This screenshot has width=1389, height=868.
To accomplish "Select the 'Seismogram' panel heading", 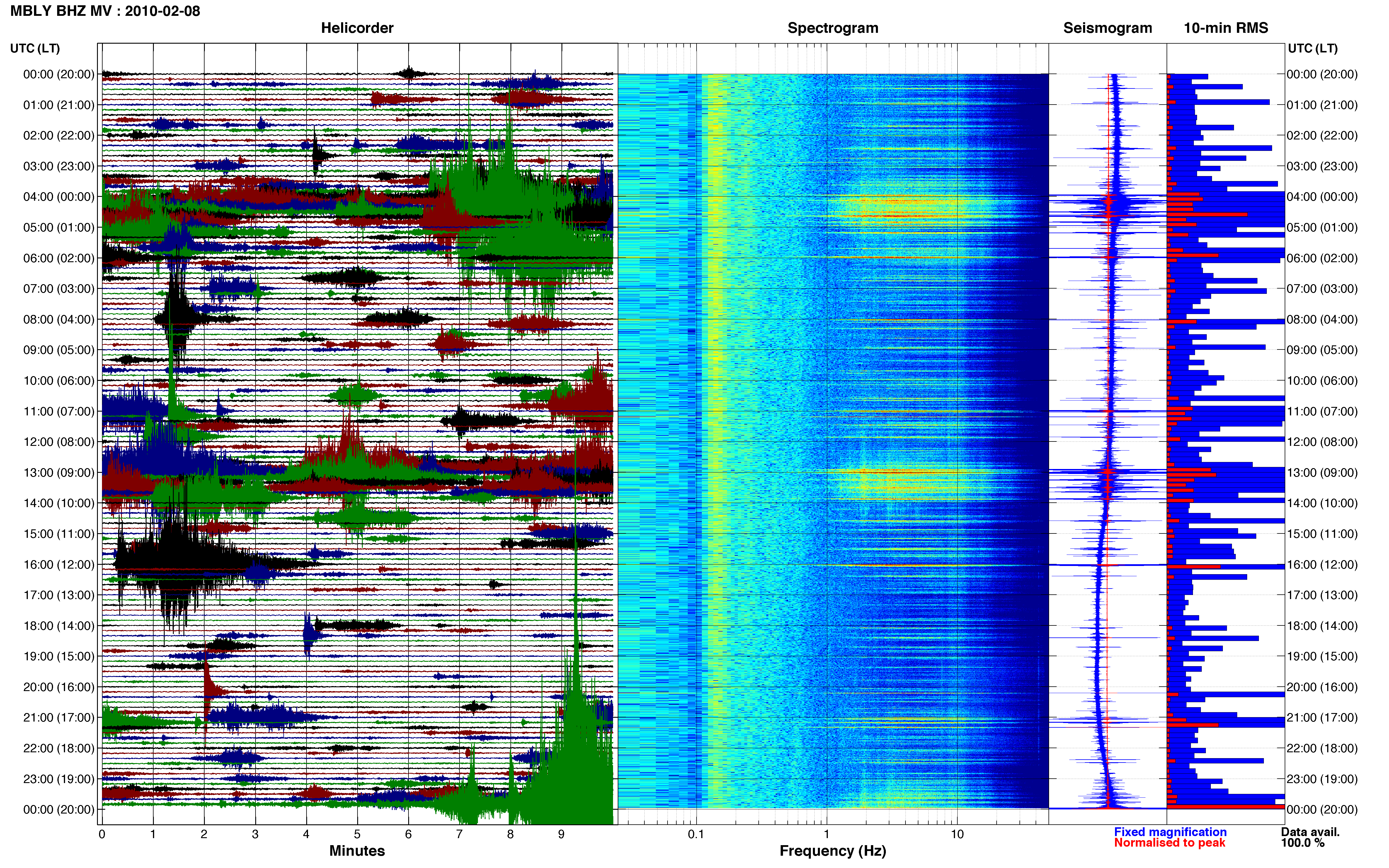I will click(1108, 28).
